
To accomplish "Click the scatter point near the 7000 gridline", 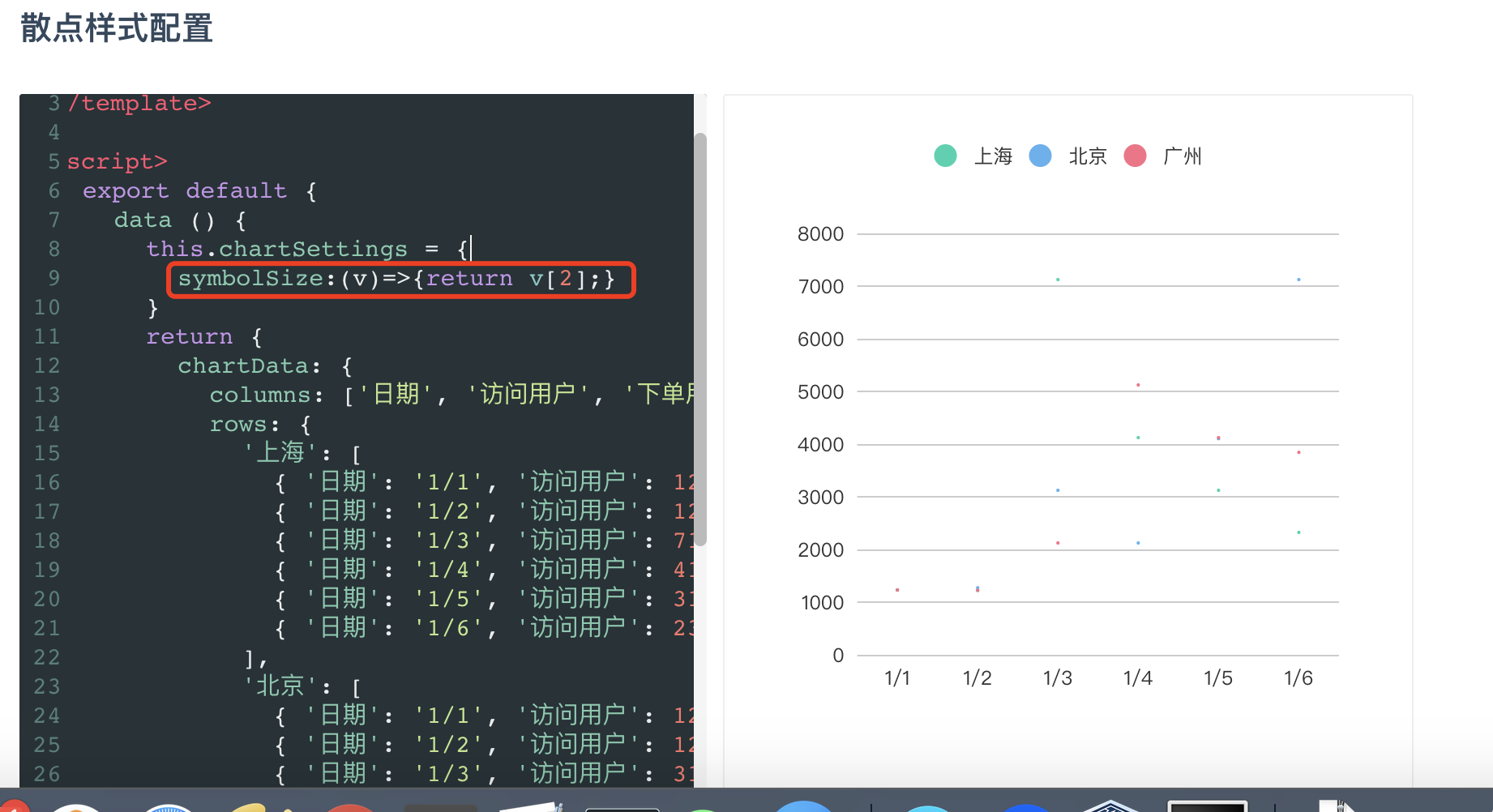I will pyautogui.click(x=1056, y=279).
